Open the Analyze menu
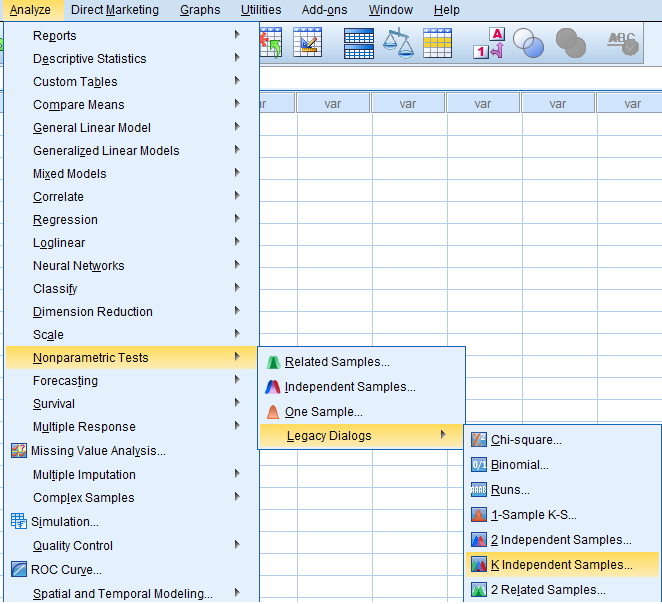This screenshot has width=662, height=604. (x=30, y=10)
